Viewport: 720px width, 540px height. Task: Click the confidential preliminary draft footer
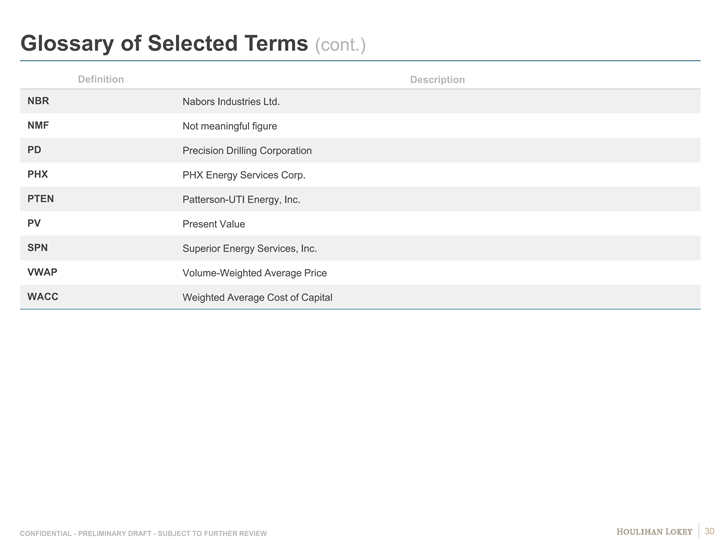pyautogui.click(x=143, y=533)
